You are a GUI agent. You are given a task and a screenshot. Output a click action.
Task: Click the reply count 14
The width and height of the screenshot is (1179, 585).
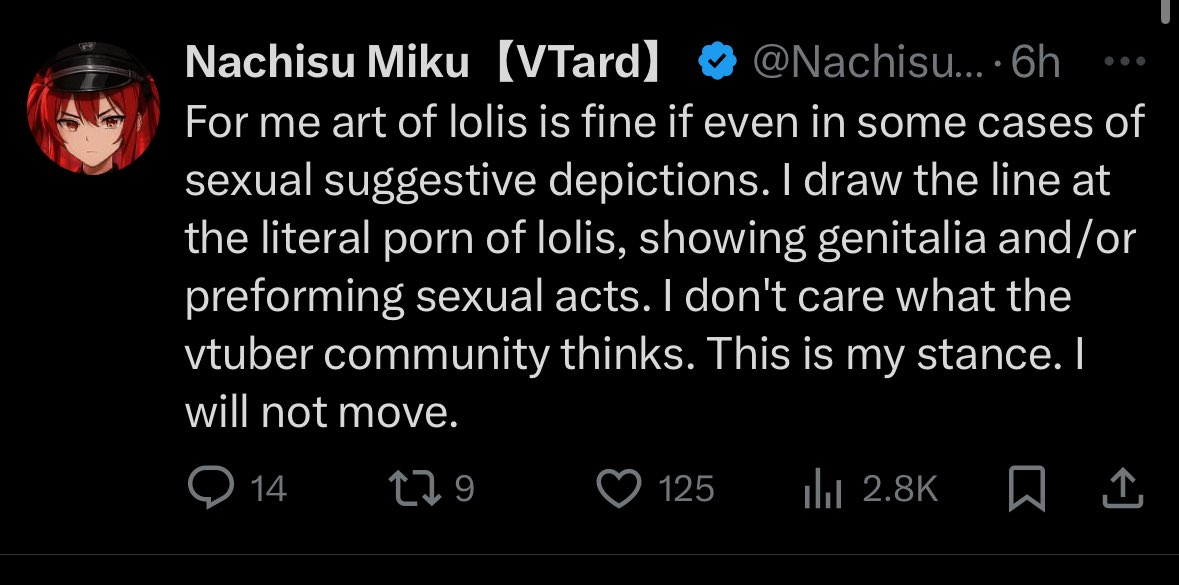click(x=266, y=489)
